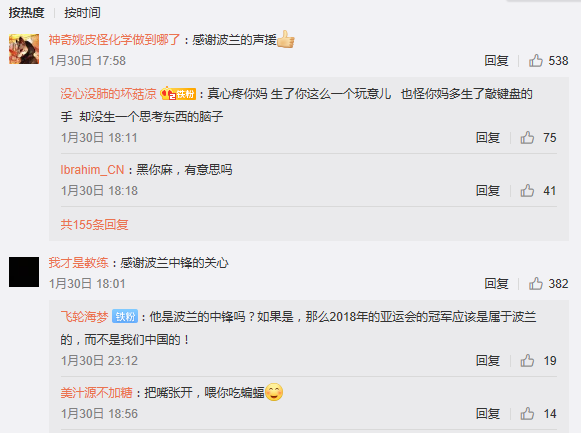581x433 pixels.
Task: Expand all 共155条回复 replies
Action: tap(94, 224)
